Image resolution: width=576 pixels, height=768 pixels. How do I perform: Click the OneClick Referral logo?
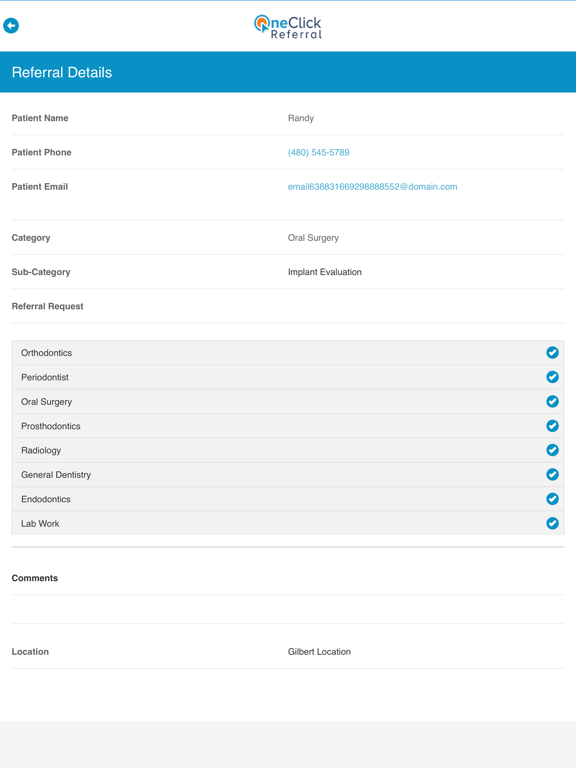(288, 27)
